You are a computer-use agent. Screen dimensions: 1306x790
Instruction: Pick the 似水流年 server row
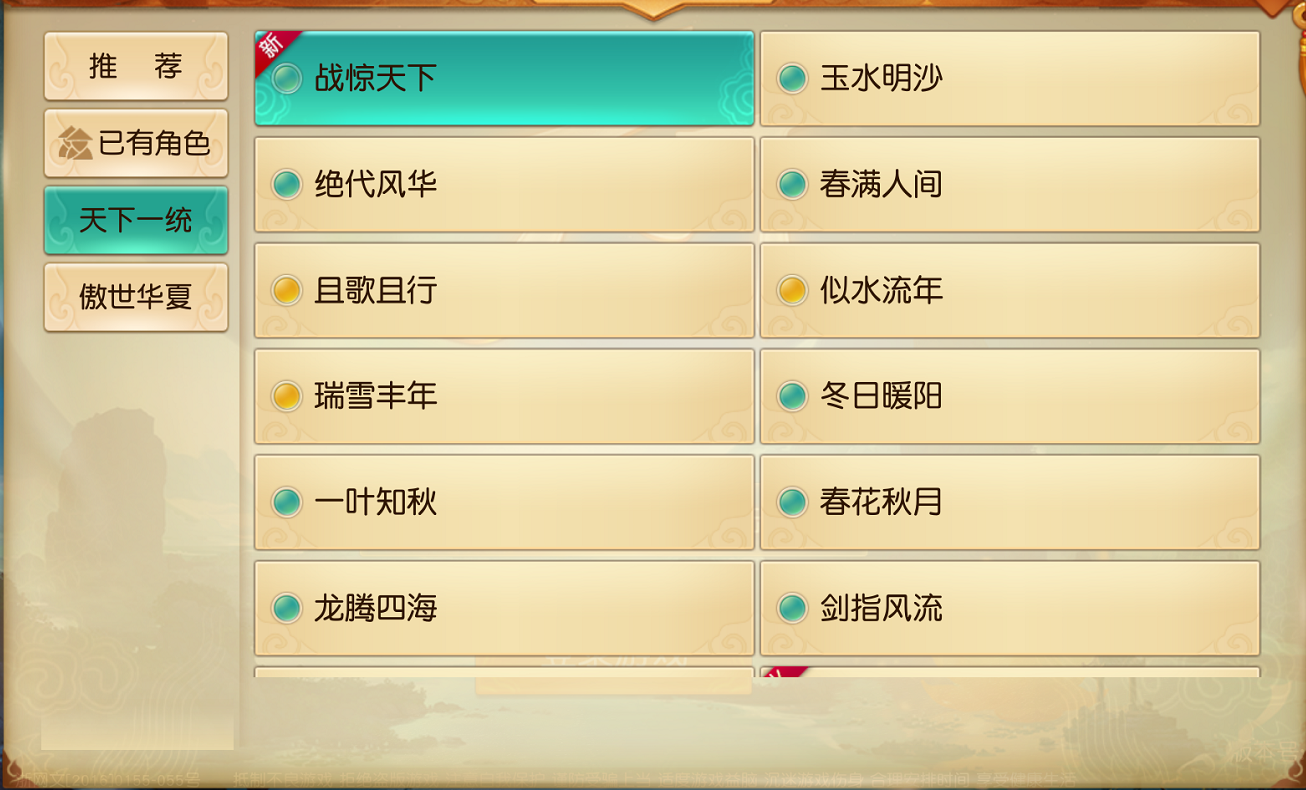pyautogui.click(x=1009, y=290)
